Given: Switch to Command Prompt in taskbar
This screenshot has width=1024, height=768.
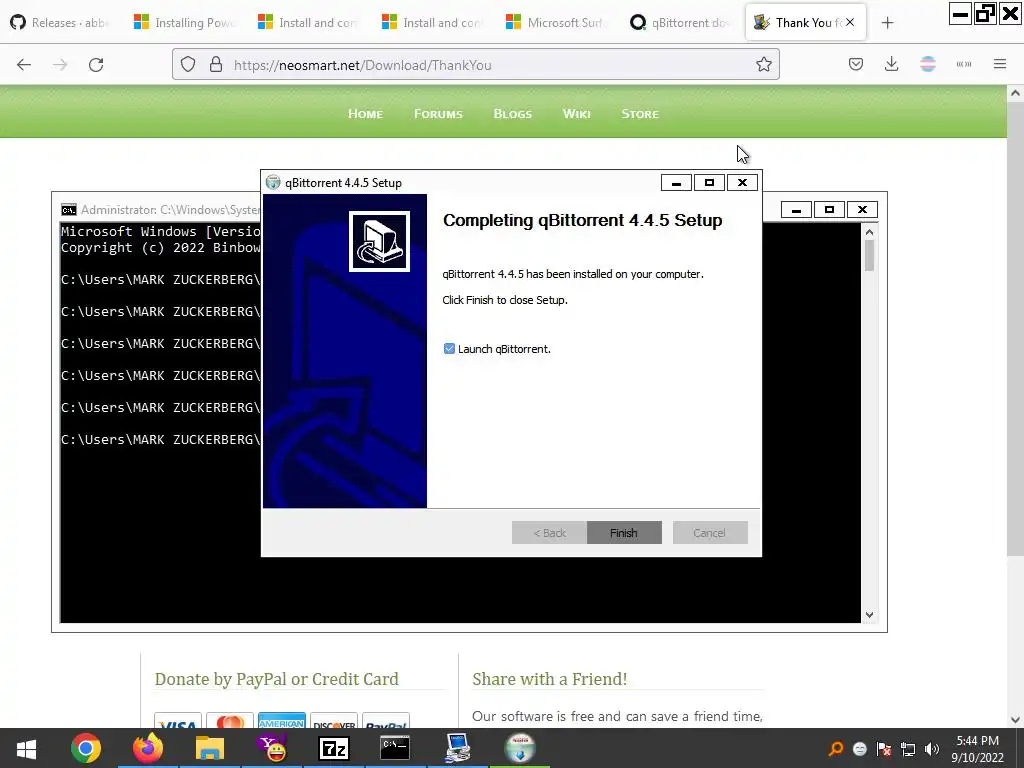Looking at the screenshot, I should click(x=396, y=748).
